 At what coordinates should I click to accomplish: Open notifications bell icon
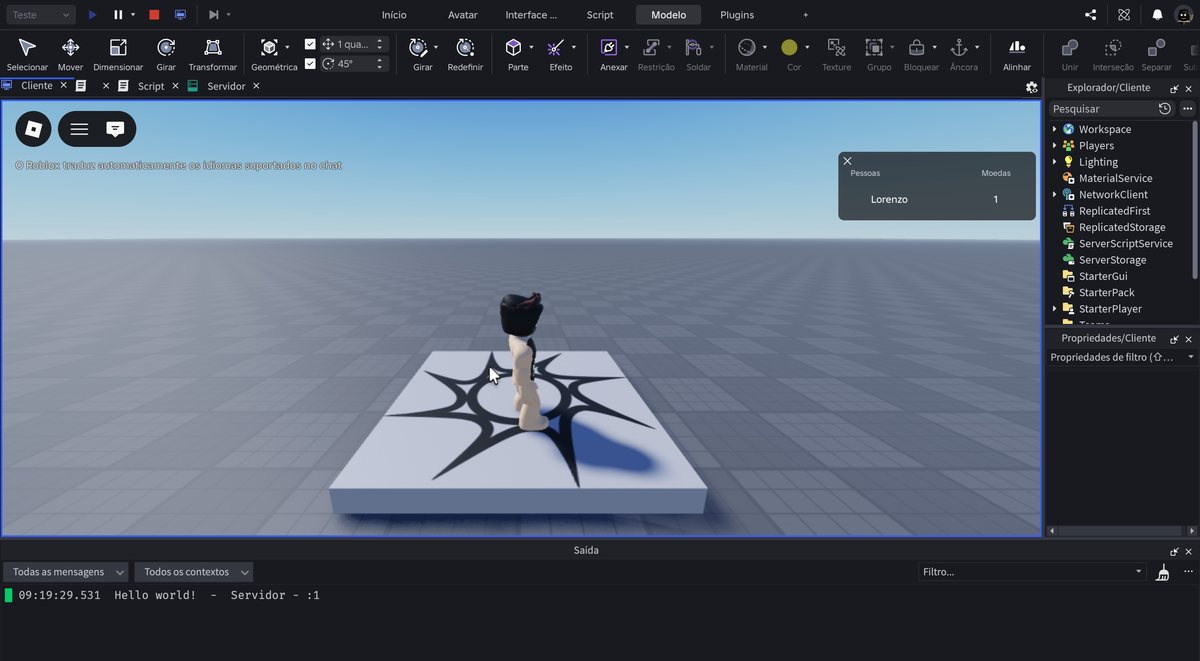pyautogui.click(x=1157, y=15)
